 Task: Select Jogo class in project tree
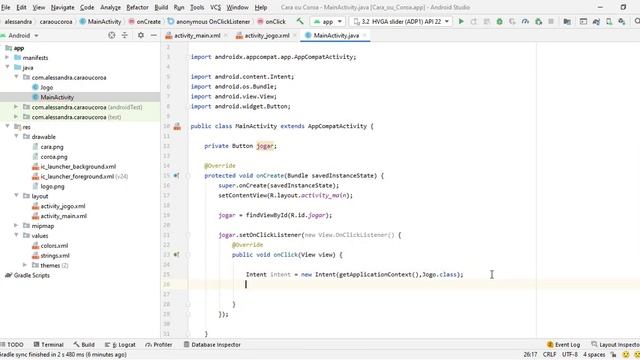pos(47,87)
